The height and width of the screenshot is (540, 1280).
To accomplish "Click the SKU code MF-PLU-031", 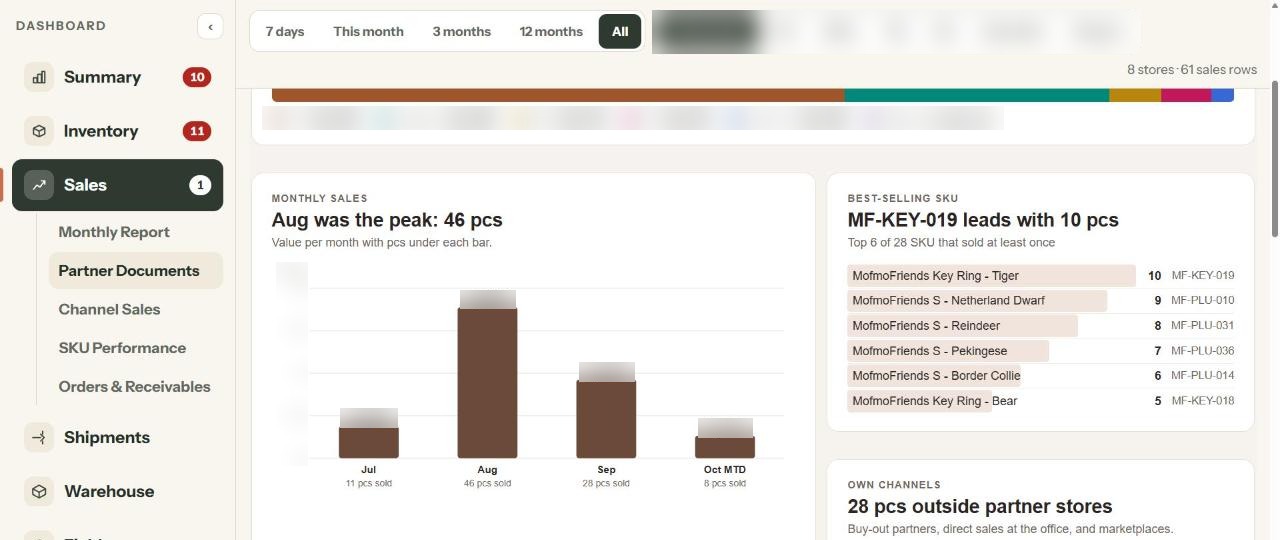I will pos(1203,326).
